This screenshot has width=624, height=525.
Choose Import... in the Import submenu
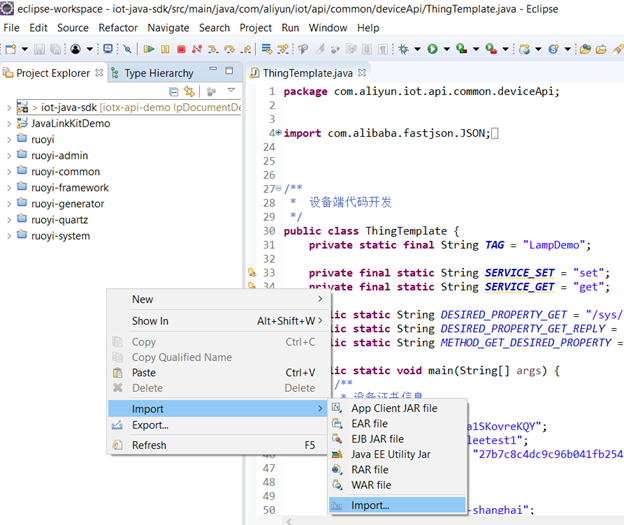397,505
